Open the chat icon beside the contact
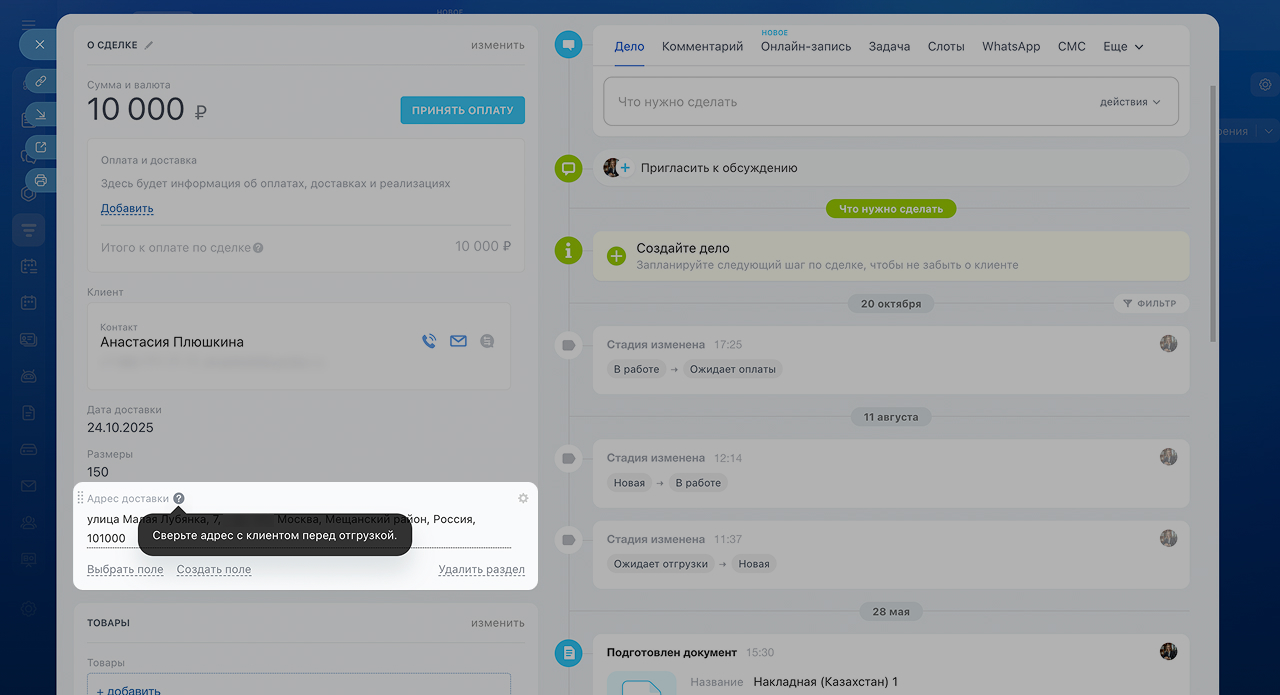Viewport: 1280px width, 695px height. (487, 341)
